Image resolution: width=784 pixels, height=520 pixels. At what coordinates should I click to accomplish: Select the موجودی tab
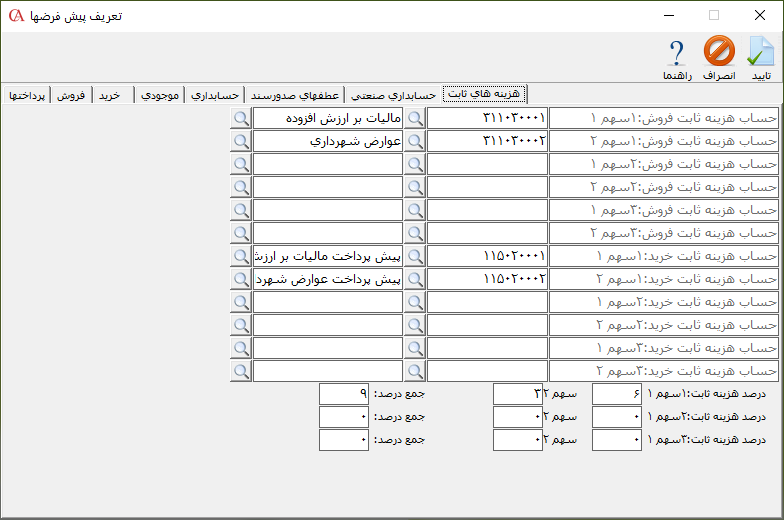click(x=160, y=95)
